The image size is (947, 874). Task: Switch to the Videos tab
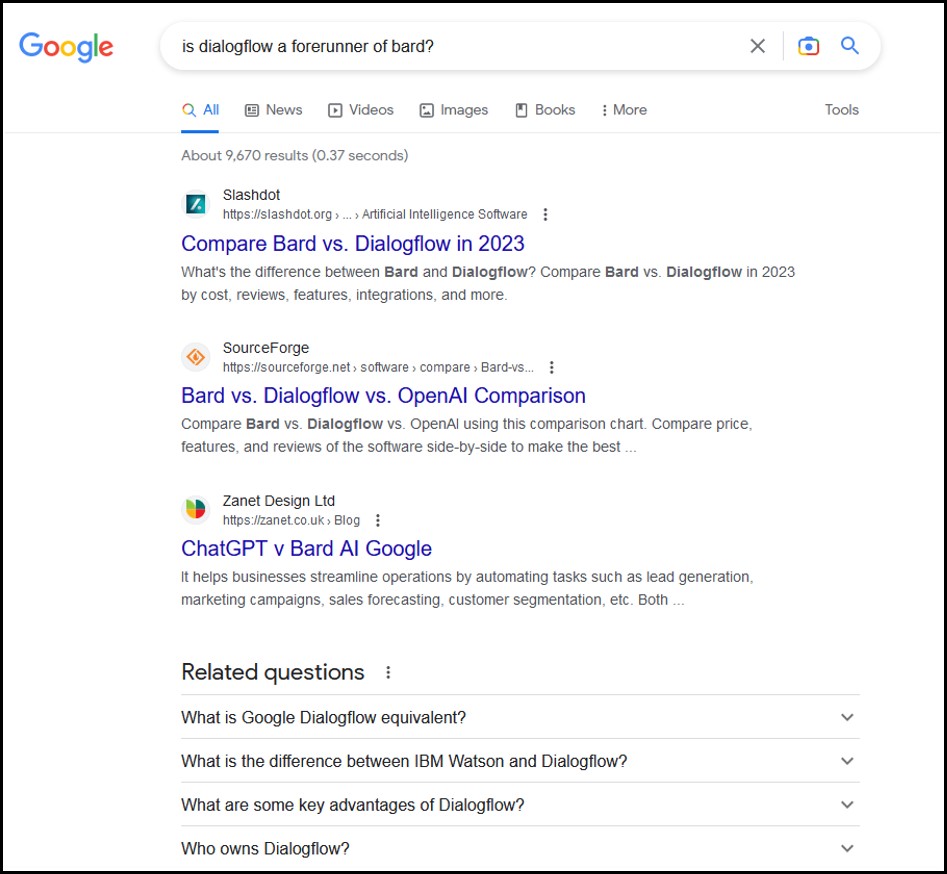(361, 110)
